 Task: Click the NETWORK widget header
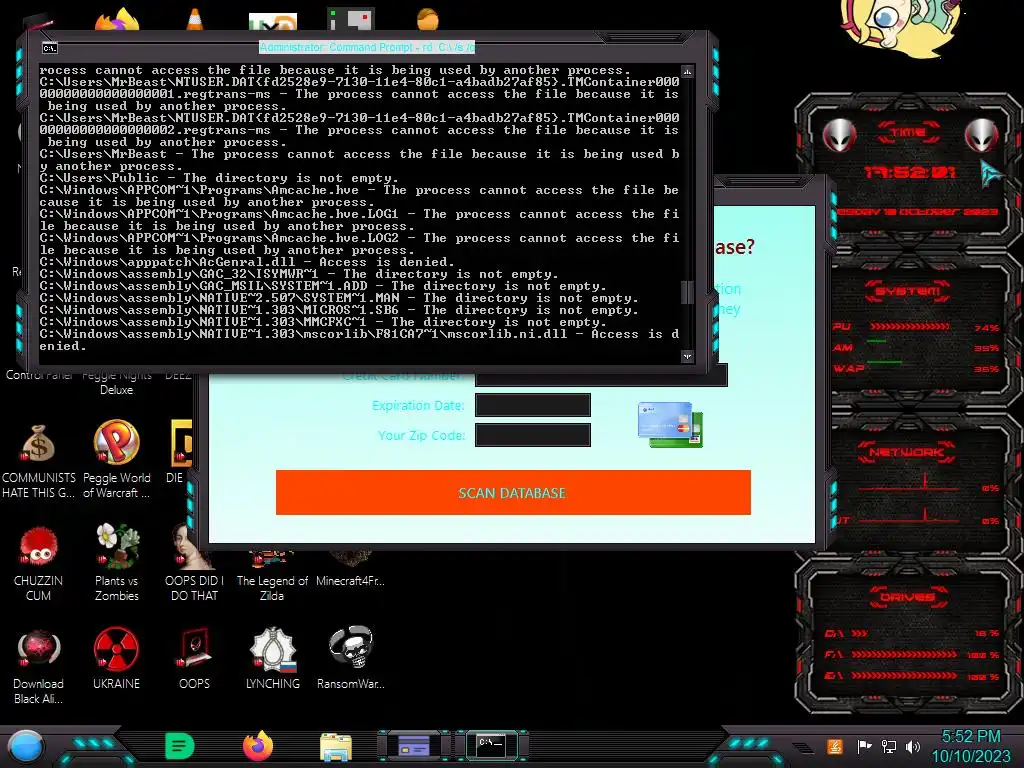tap(906, 452)
